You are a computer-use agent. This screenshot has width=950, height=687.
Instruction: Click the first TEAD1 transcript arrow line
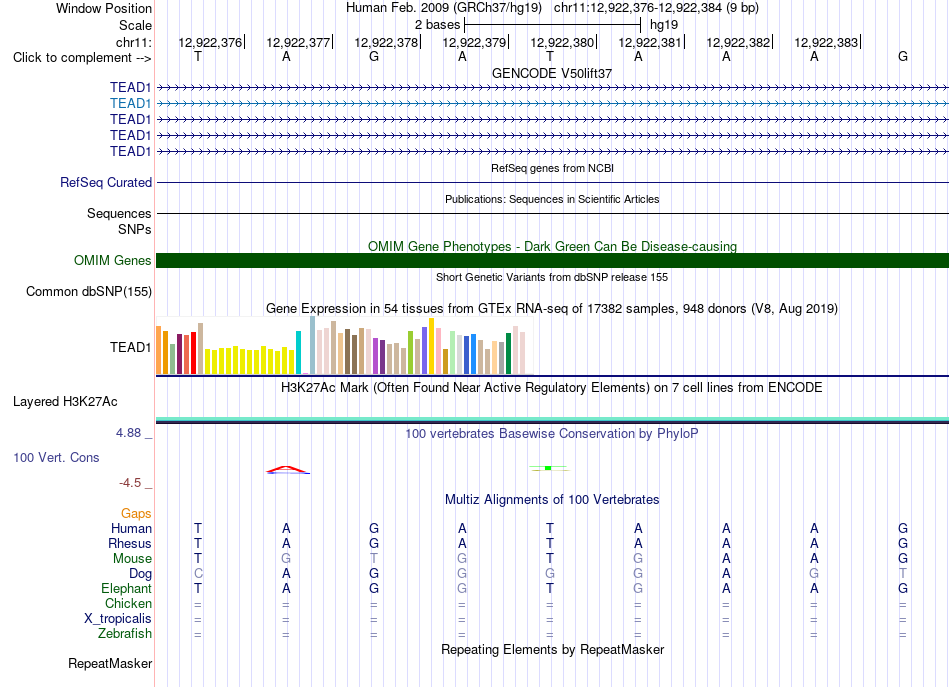[x=552, y=88]
